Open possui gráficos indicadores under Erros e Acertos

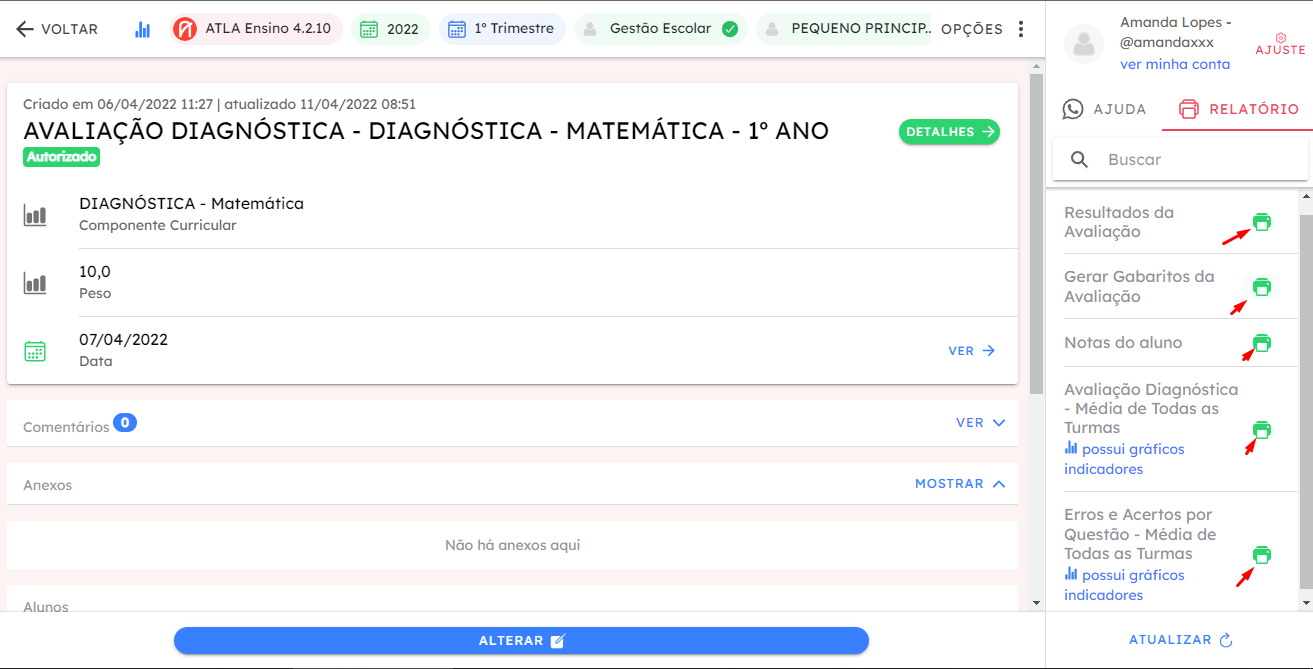pos(1124,585)
